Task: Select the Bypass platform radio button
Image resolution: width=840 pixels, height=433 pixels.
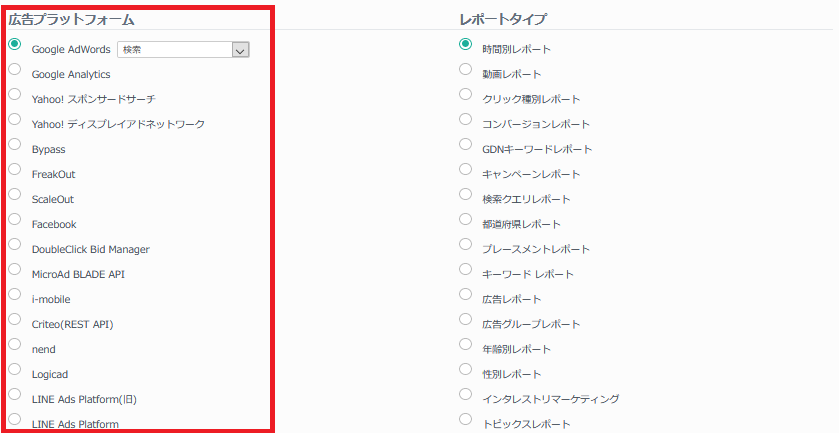Action: click(x=15, y=144)
